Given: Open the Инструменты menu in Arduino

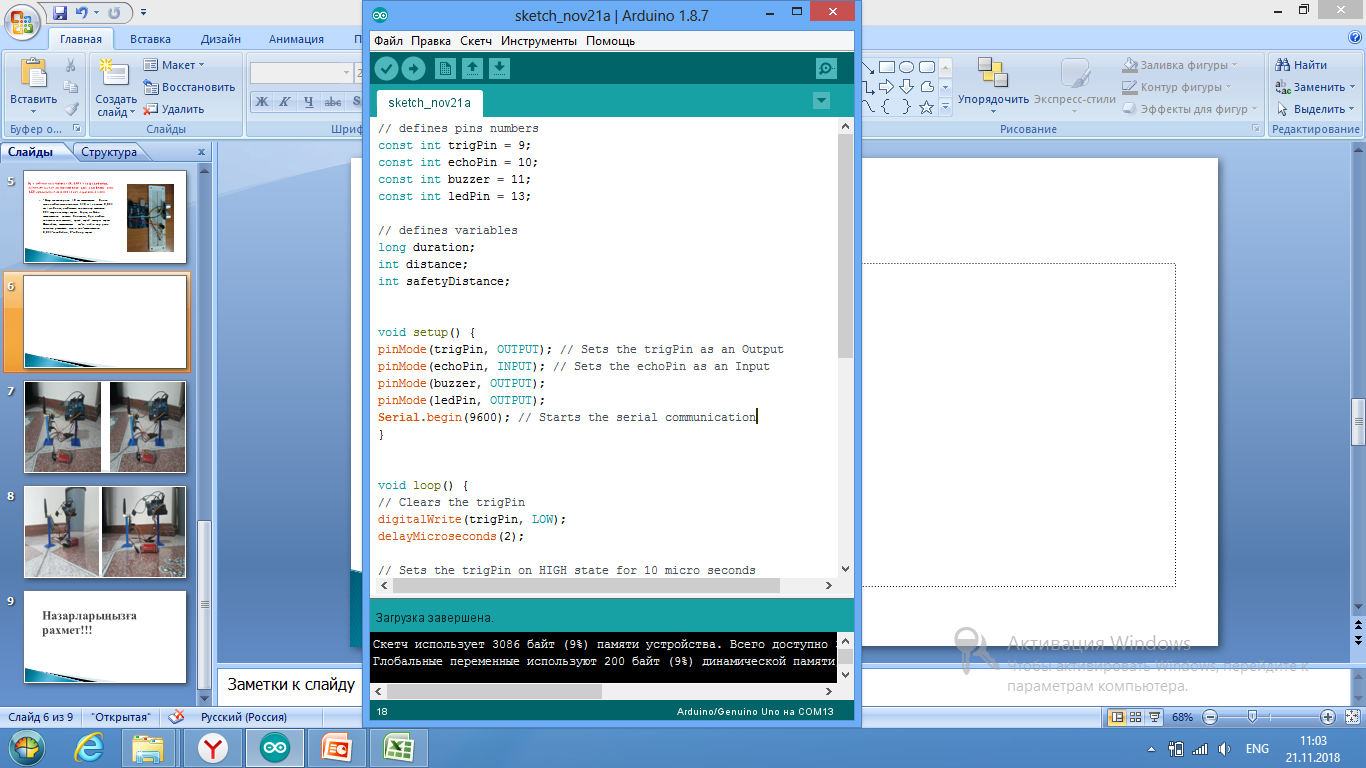Looking at the screenshot, I should click(x=539, y=41).
